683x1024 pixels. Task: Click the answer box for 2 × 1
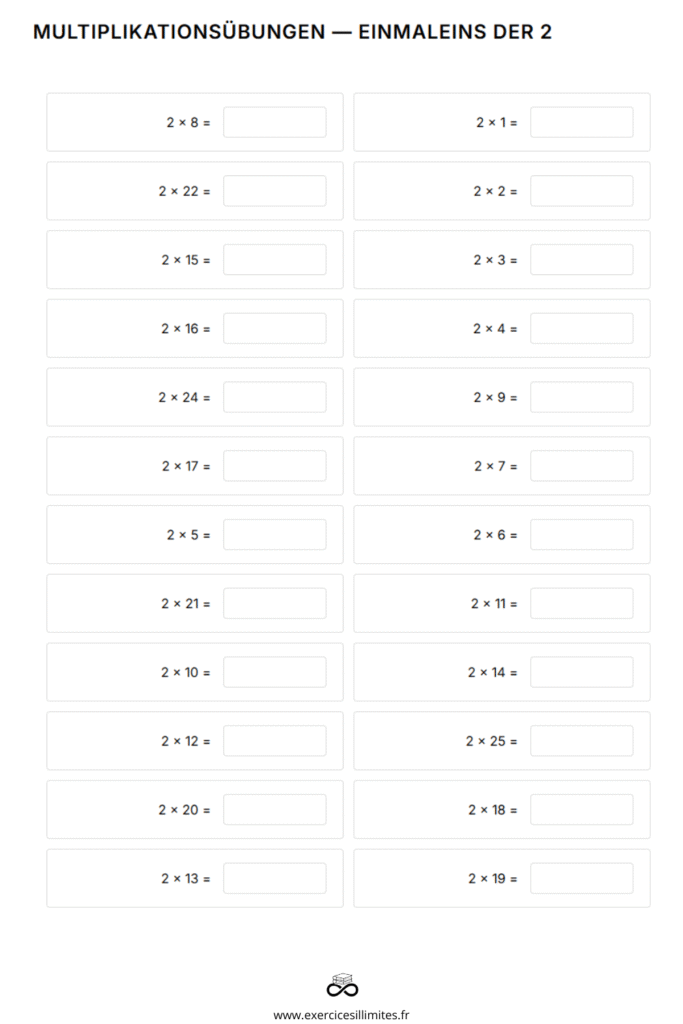[x=581, y=122]
